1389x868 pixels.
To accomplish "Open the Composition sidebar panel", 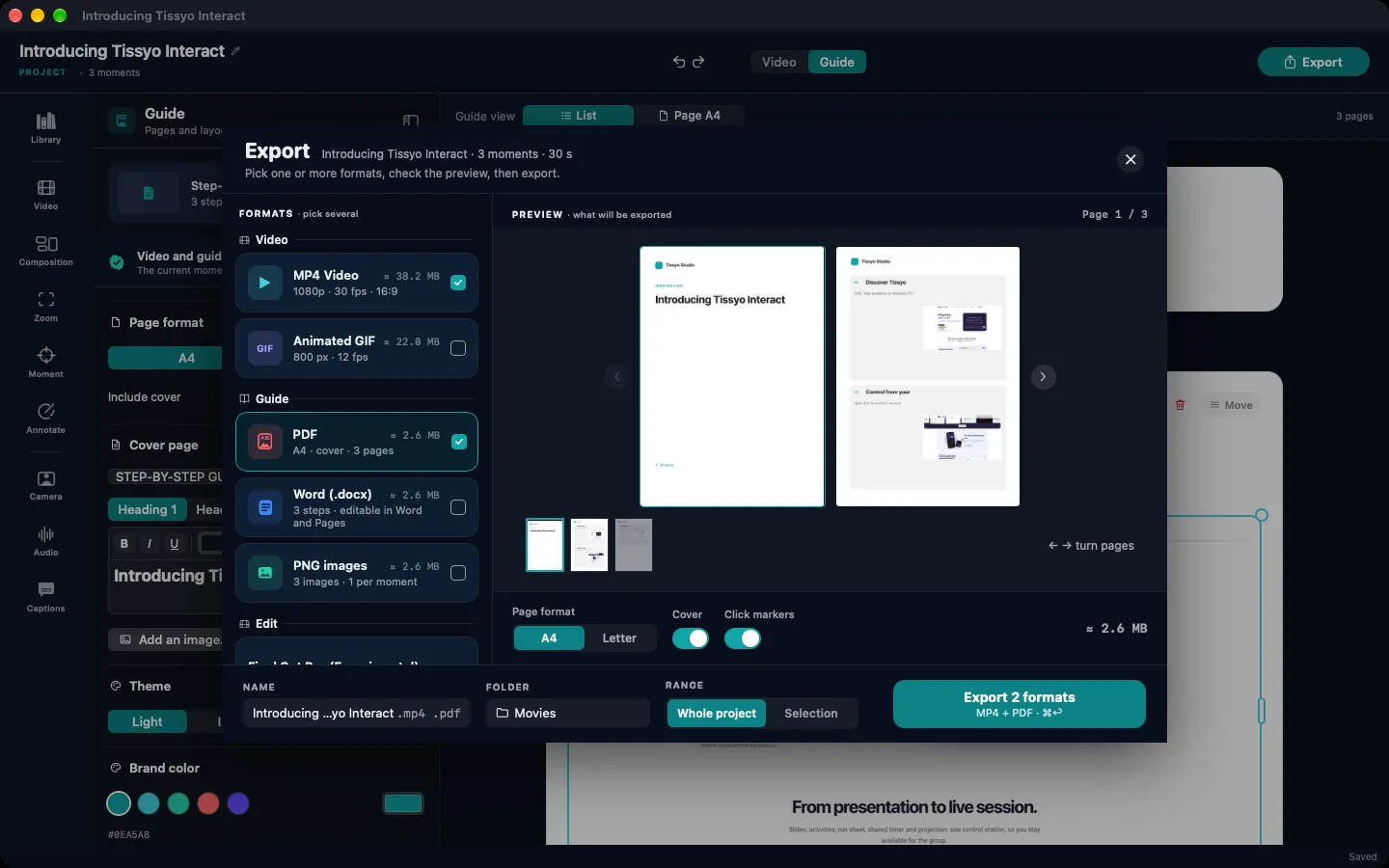I will 45,251.
